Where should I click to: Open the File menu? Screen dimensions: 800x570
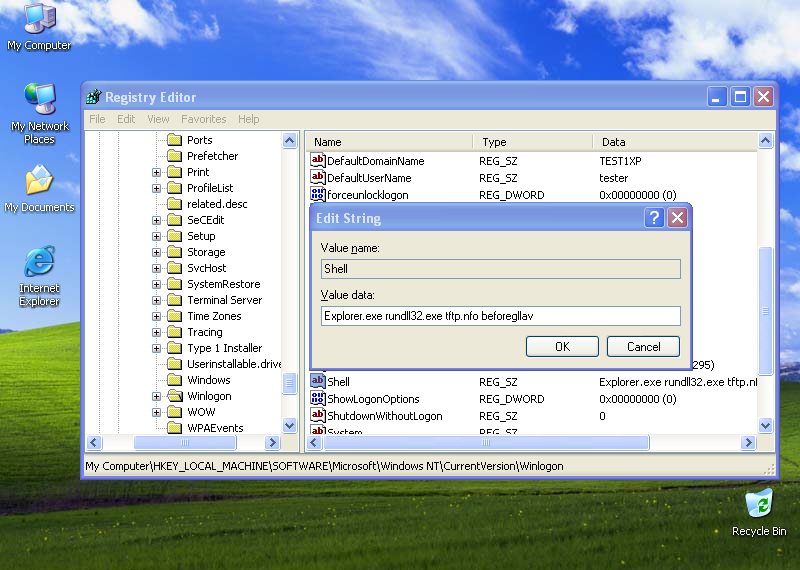point(97,119)
